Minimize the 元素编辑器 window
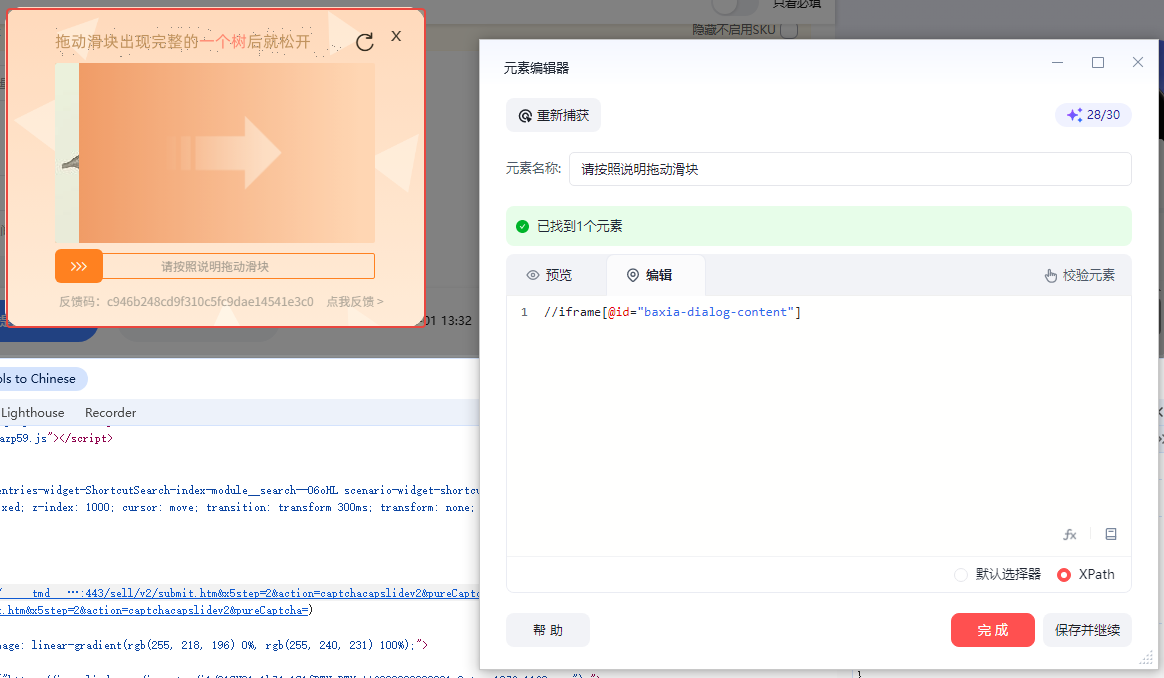 (1057, 62)
